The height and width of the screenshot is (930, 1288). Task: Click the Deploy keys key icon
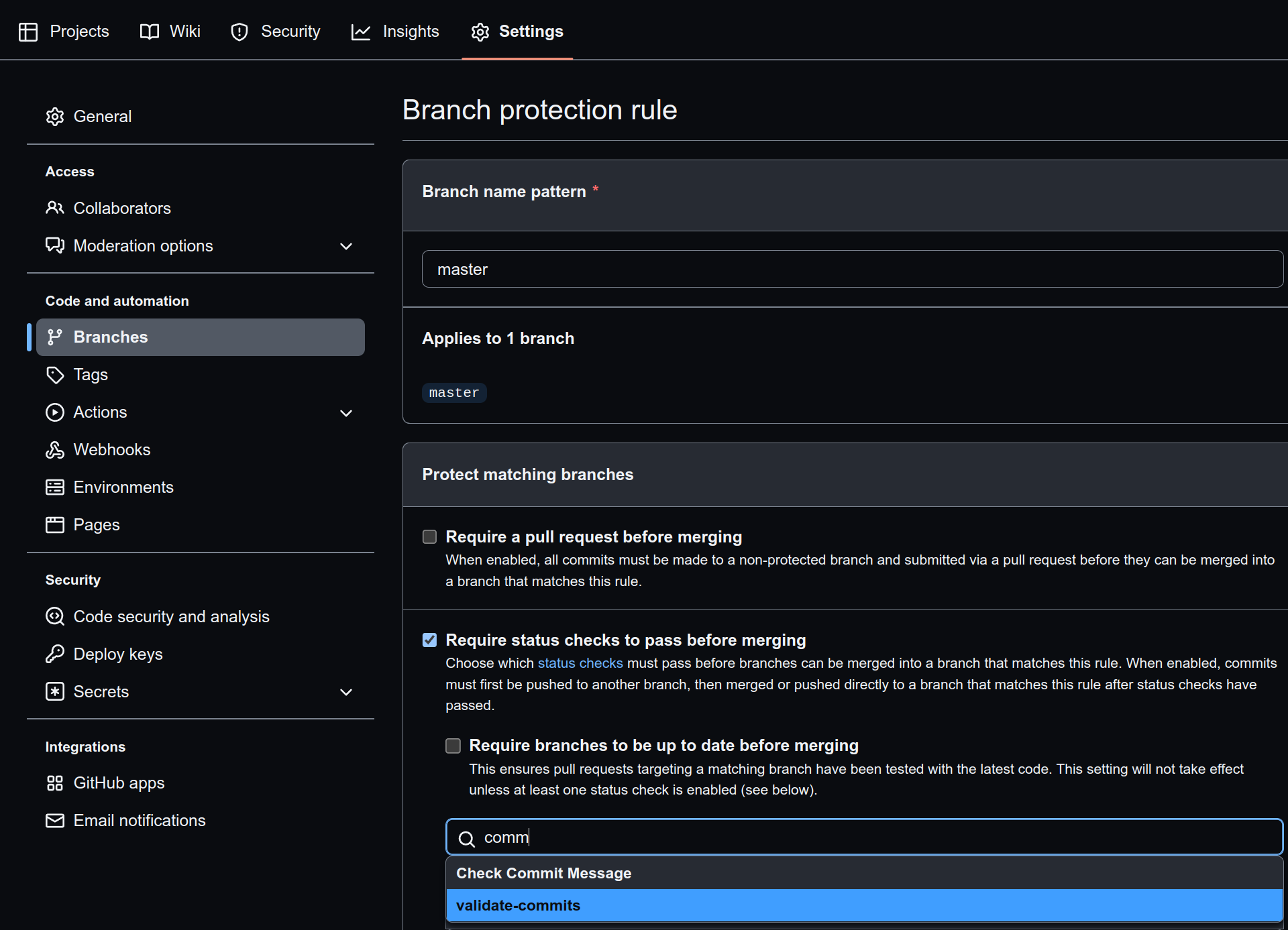[x=55, y=654]
